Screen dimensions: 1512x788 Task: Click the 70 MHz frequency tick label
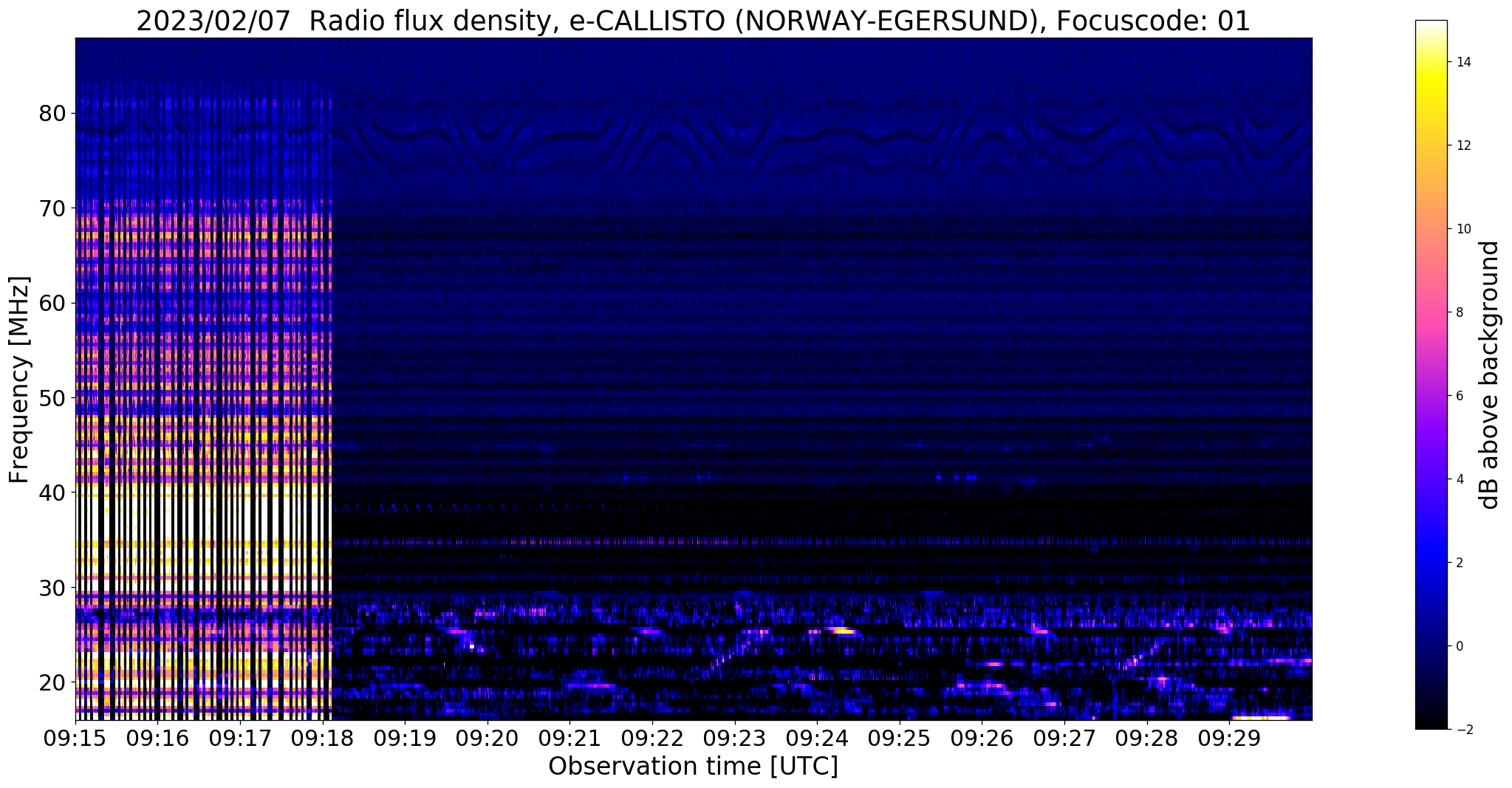[52, 208]
